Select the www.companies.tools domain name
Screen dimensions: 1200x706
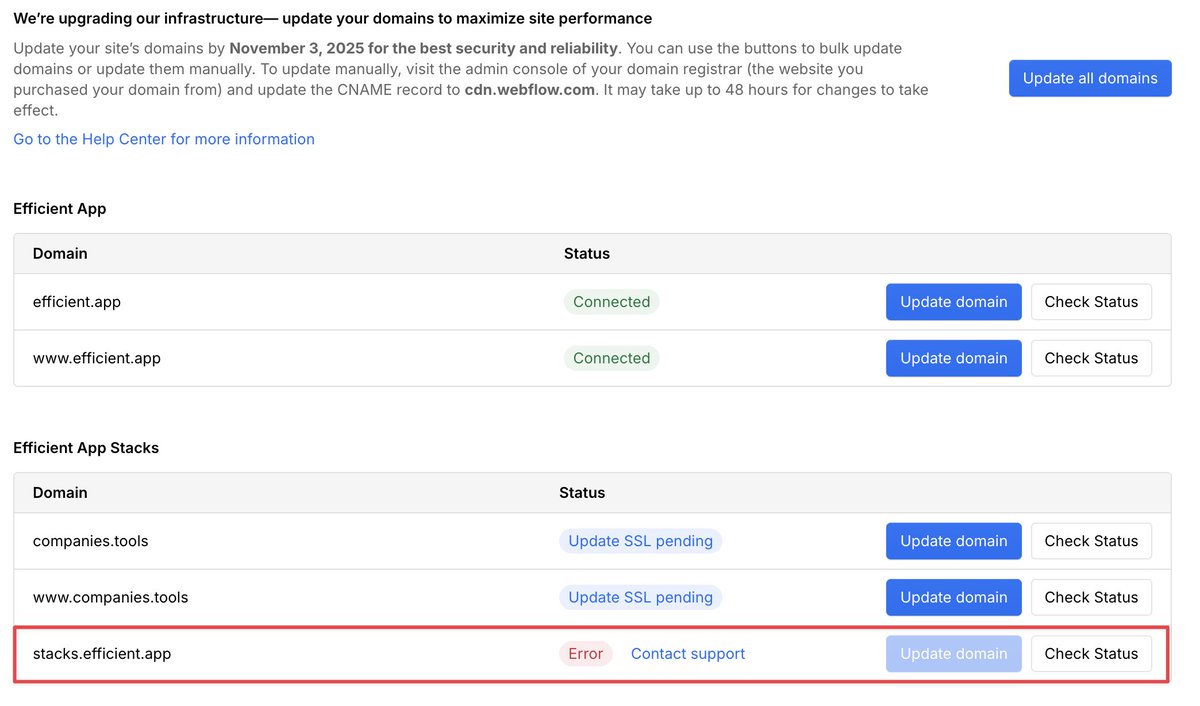point(111,597)
